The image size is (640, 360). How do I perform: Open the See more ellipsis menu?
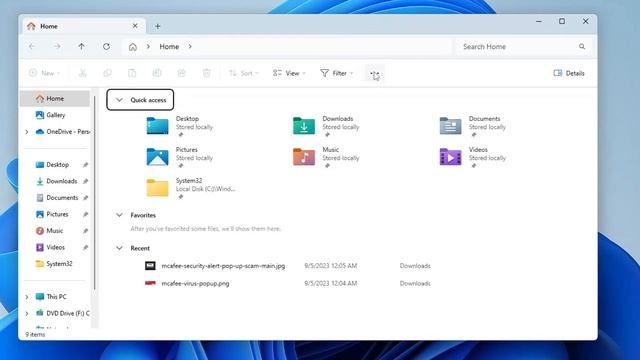(374, 73)
